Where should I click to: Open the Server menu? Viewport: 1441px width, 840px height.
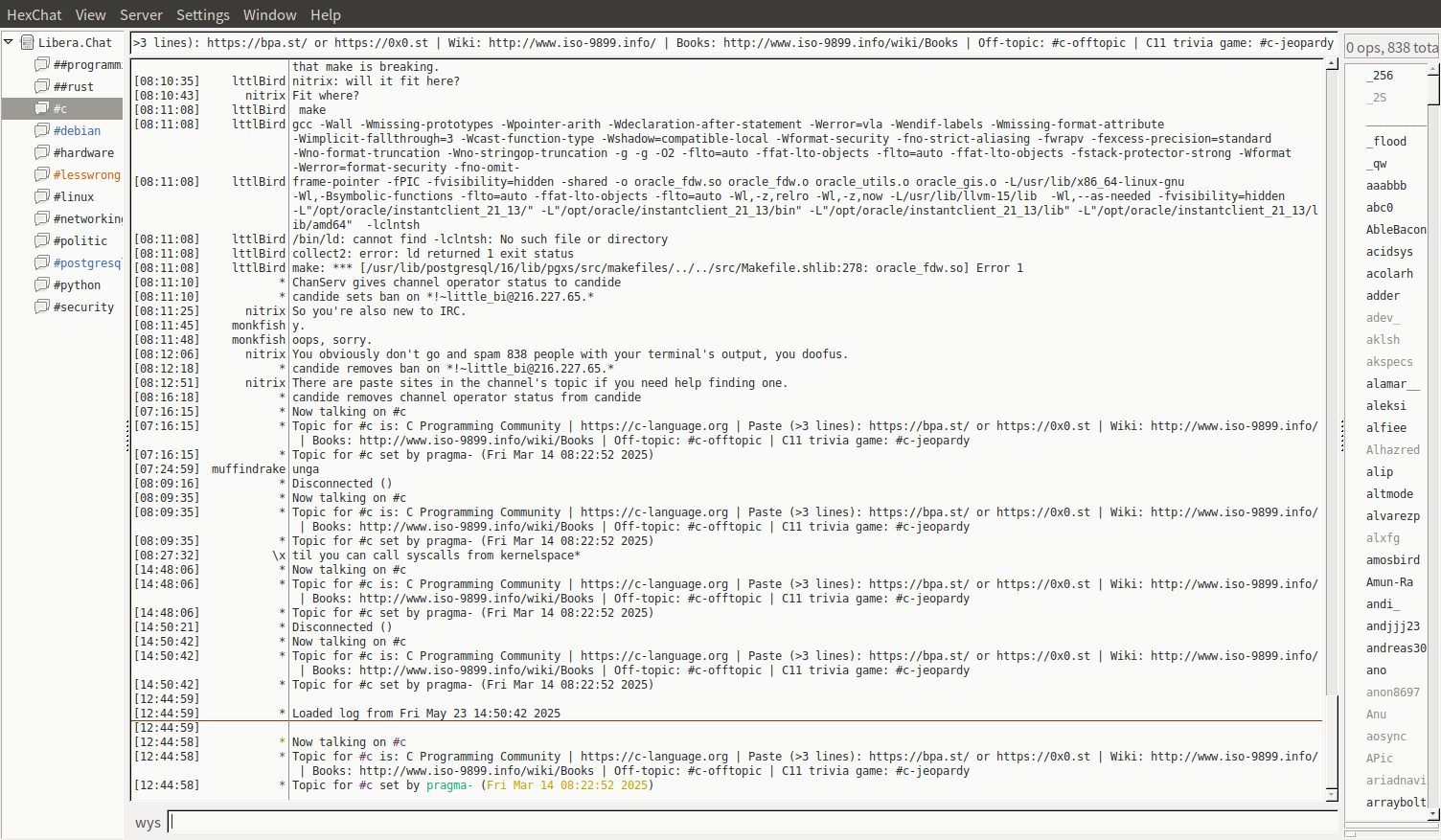click(x=141, y=14)
